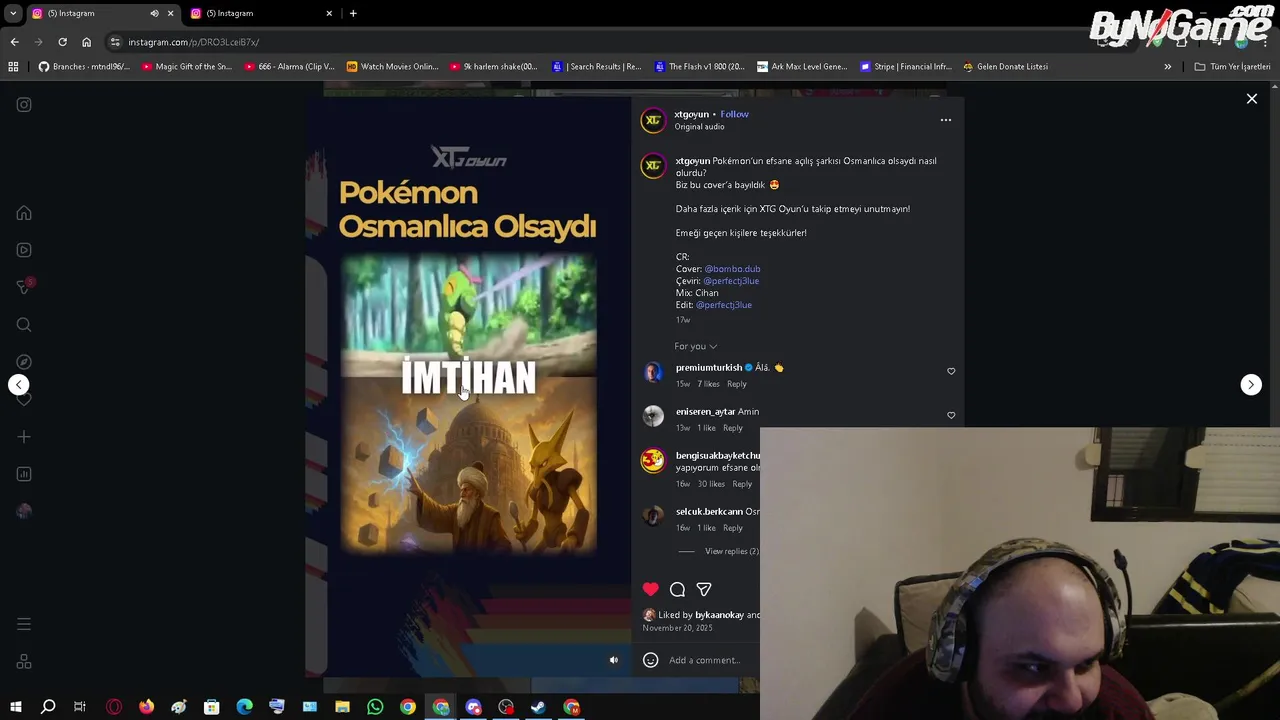
Task: Click the Pokémon video to pause
Action: pos(468,386)
